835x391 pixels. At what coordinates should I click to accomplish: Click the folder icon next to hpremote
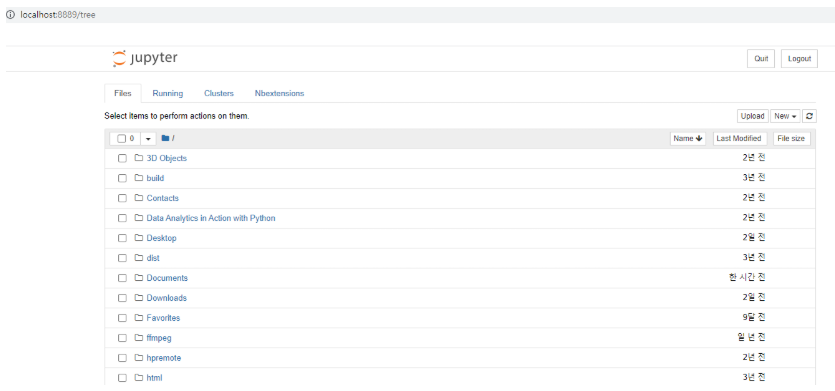tap(139, 358)
